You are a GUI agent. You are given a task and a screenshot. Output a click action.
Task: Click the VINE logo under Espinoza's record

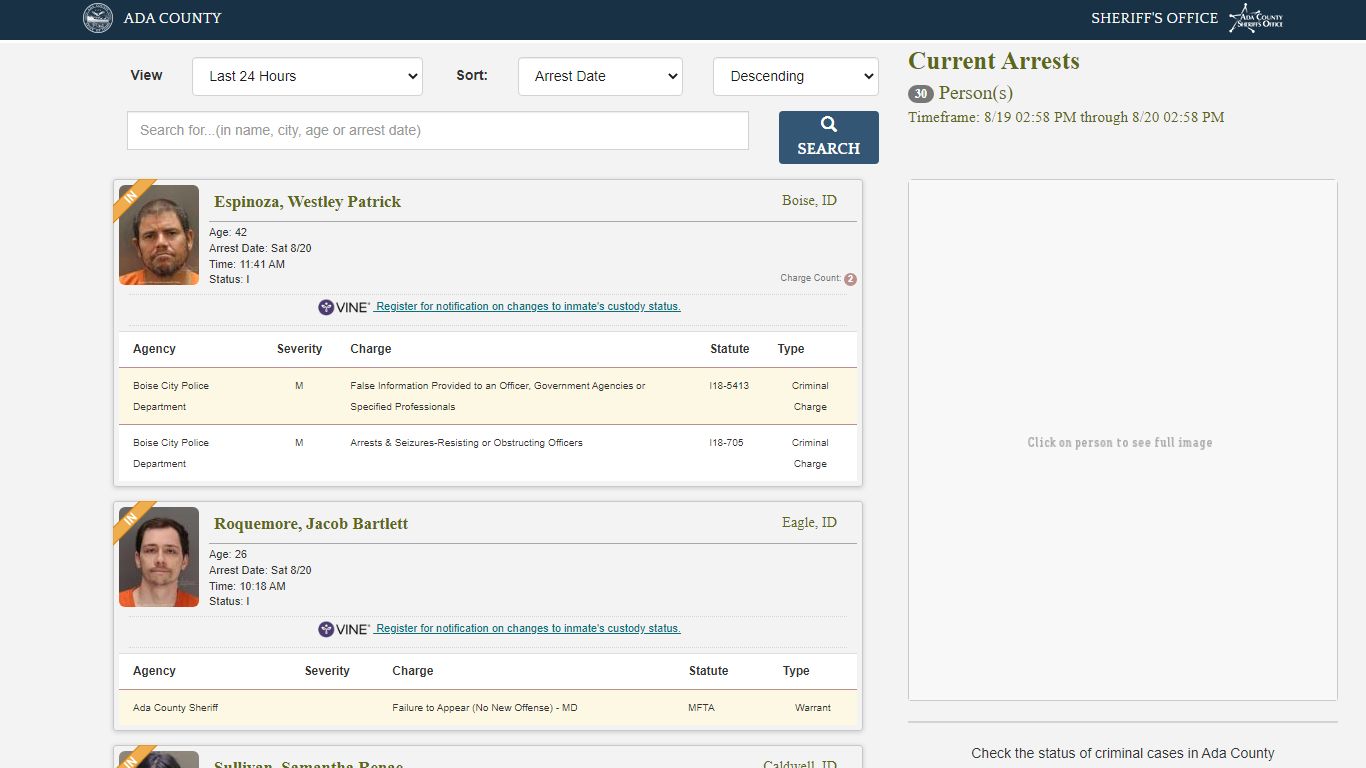344,307
